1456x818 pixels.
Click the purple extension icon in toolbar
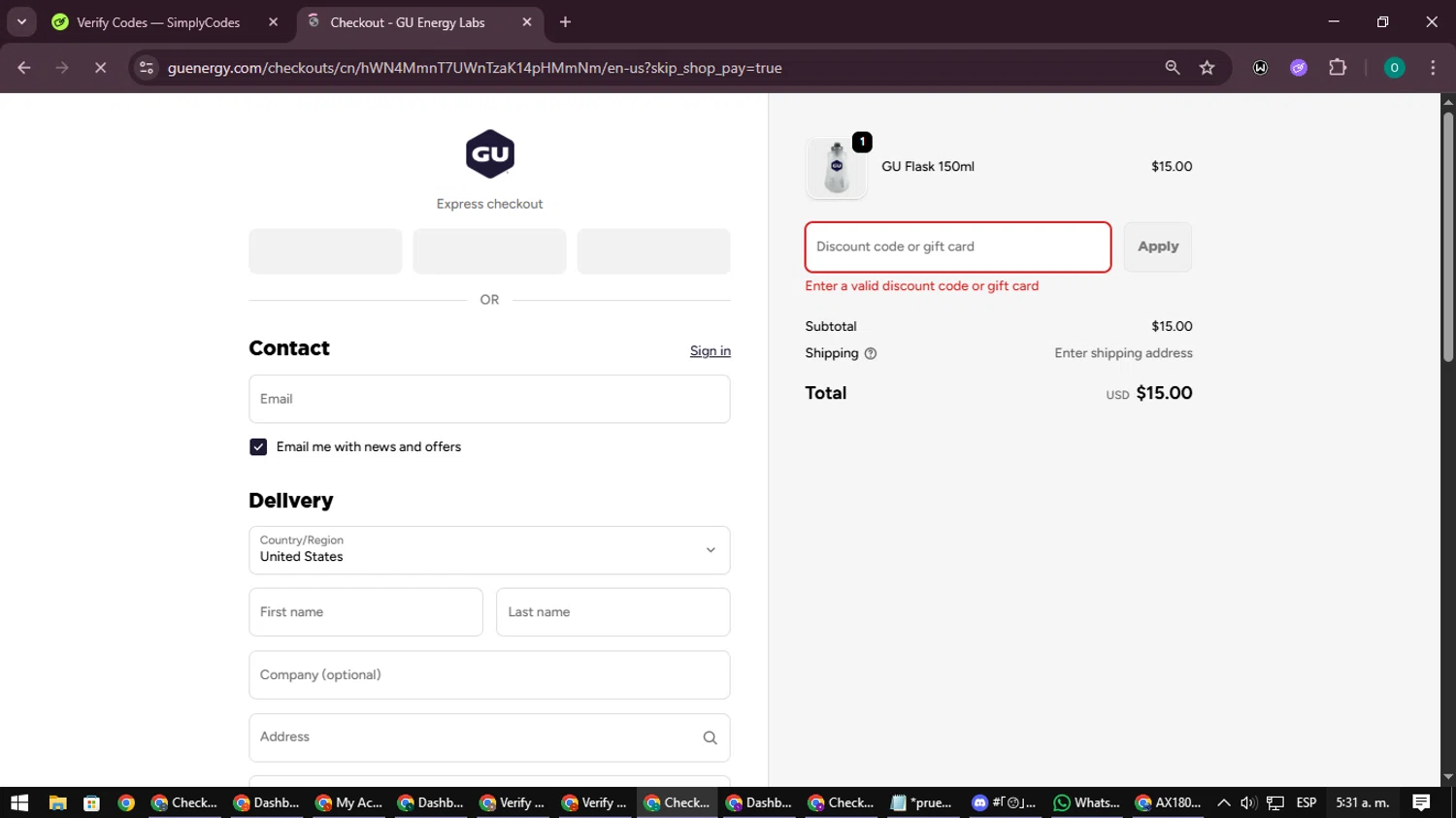1299,68
